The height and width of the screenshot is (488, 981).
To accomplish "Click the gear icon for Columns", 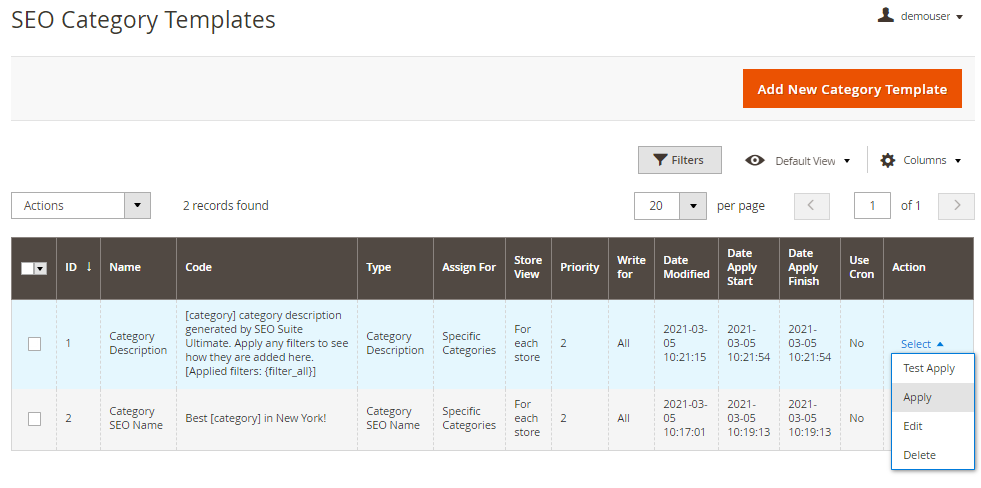I will 887,160.
